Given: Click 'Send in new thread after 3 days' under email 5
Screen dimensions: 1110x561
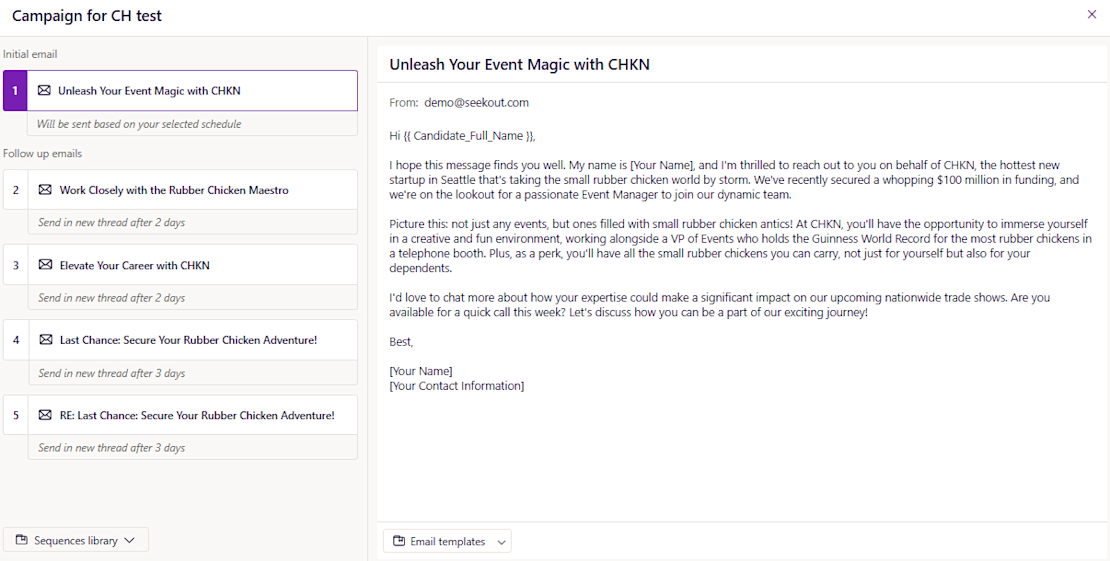Looking at the screenshot, I should tap(111, 448).
